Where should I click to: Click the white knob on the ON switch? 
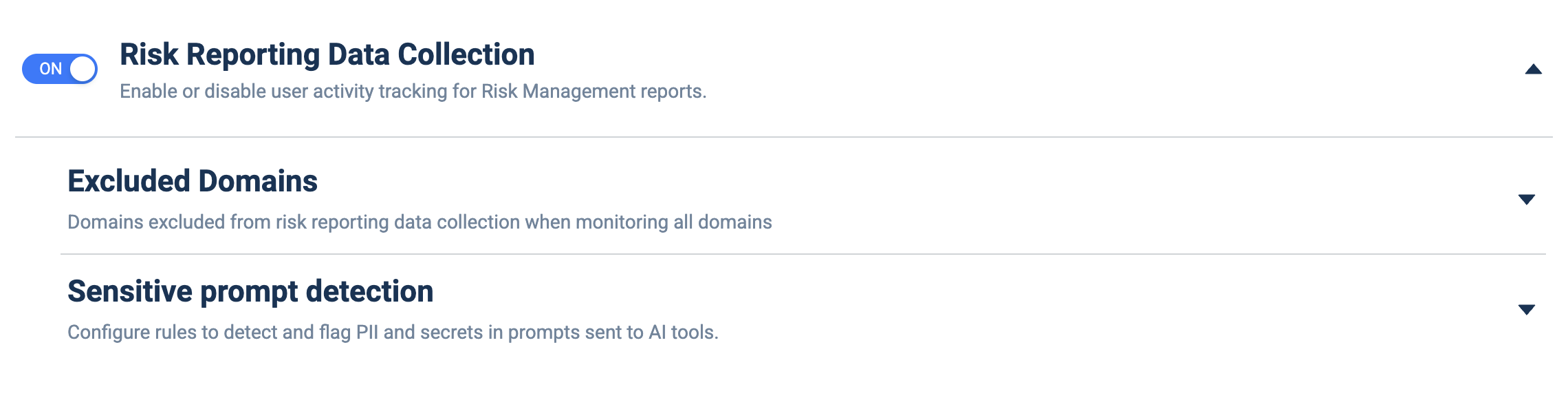tap(83, 69)
